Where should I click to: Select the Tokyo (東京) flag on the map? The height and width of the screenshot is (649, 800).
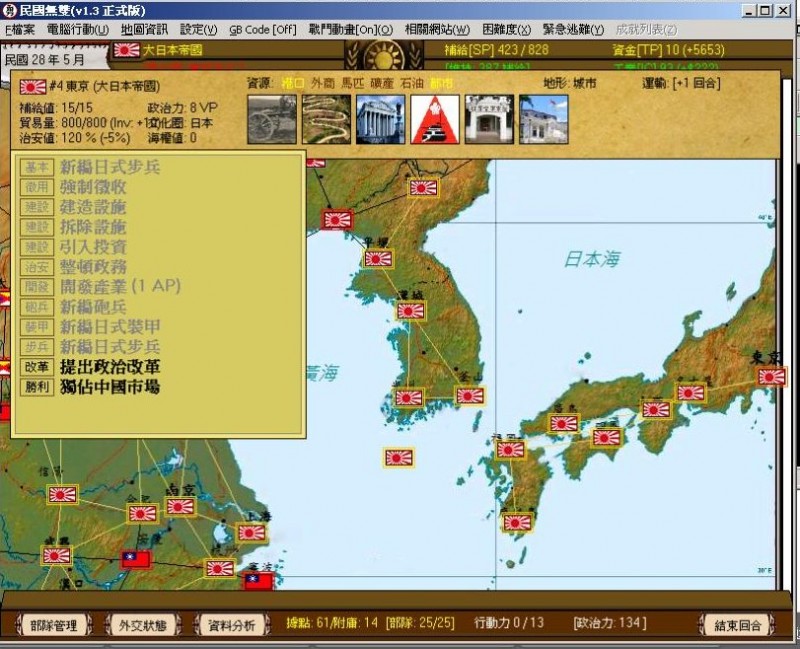(771, 376)
